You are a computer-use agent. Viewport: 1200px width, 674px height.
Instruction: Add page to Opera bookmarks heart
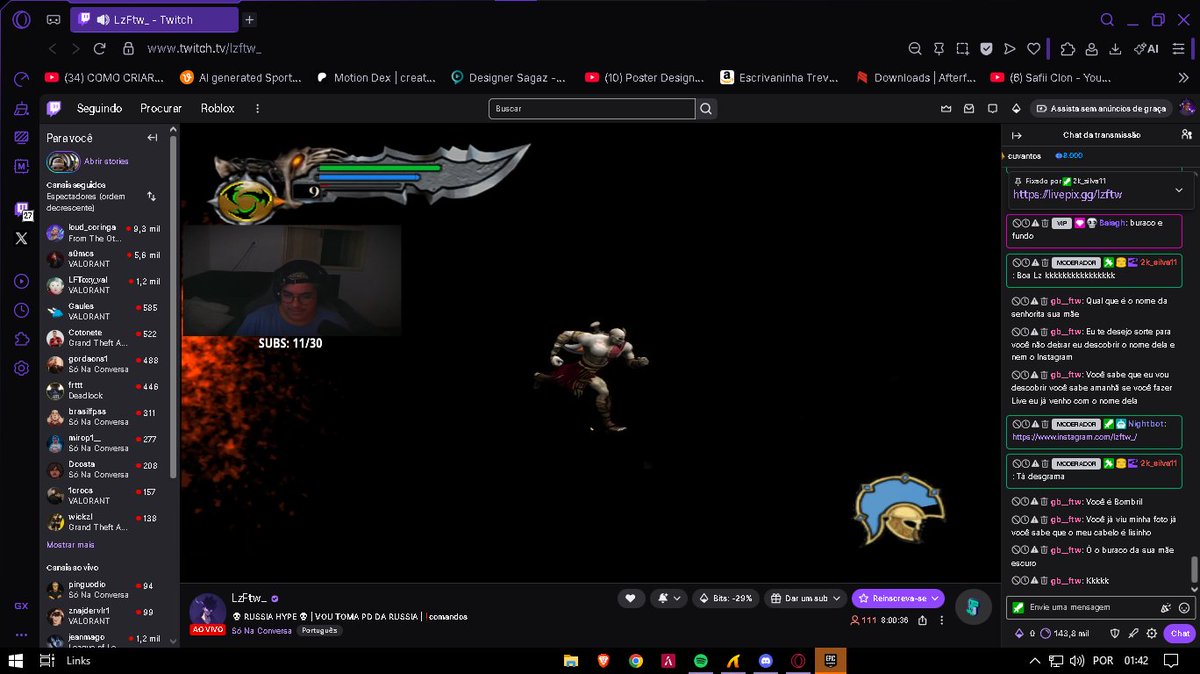tap(1034, 48)
